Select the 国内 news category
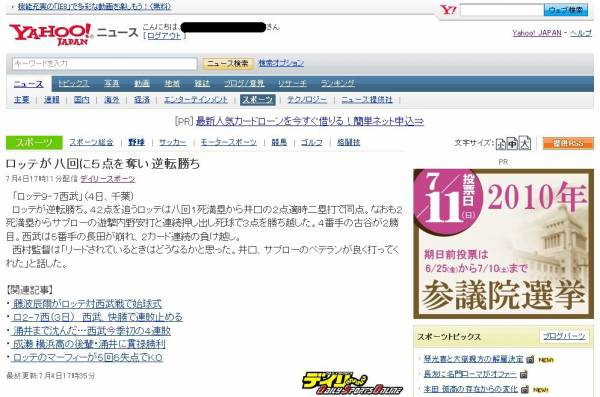600x397 pixels. (x=82, y=100)
